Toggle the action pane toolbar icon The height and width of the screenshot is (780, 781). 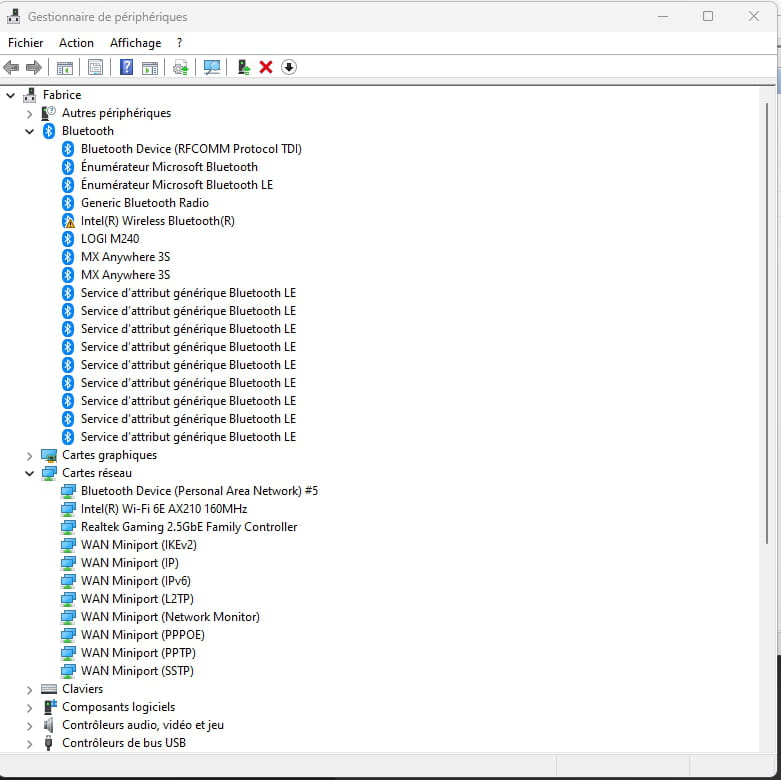[149, 67]
